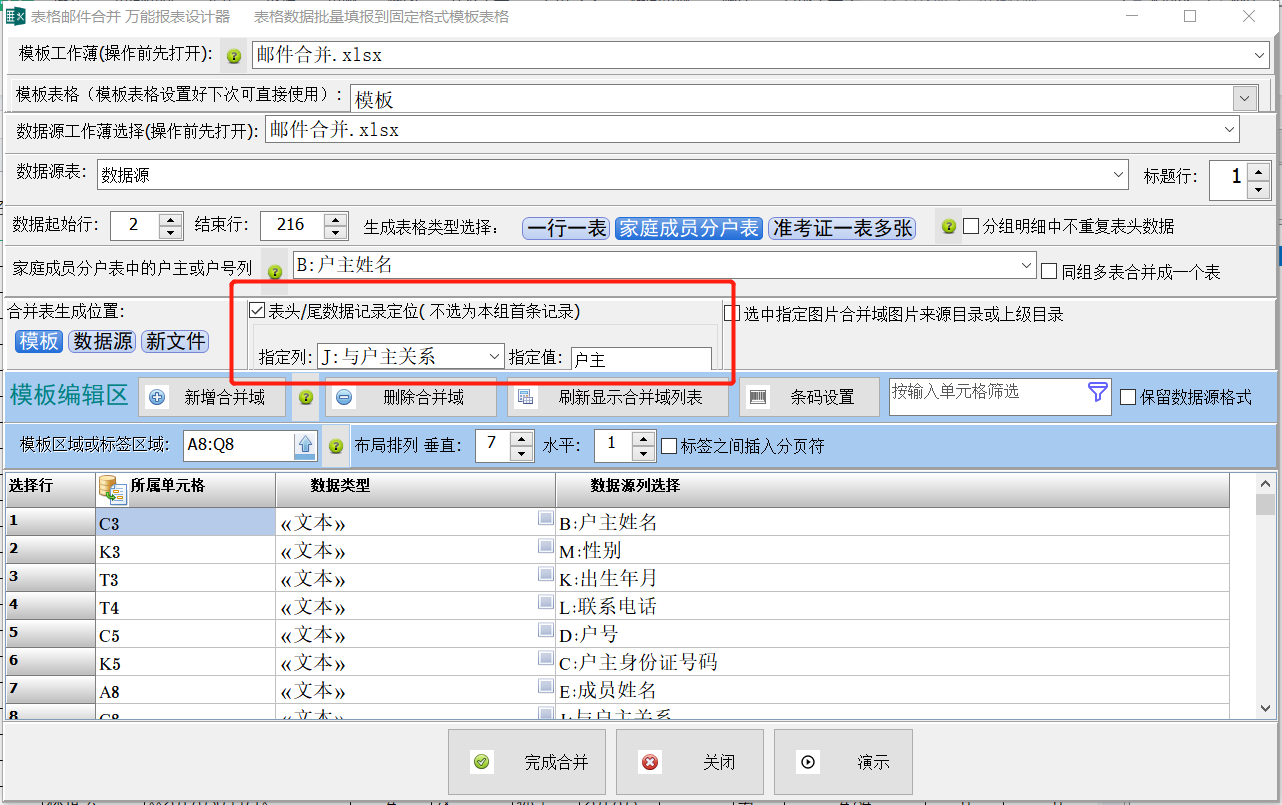Decrease 结束行 216 with down arrow
This screenshot has height=805, width=1282.
pyautogui.click(x=336, y=232)
